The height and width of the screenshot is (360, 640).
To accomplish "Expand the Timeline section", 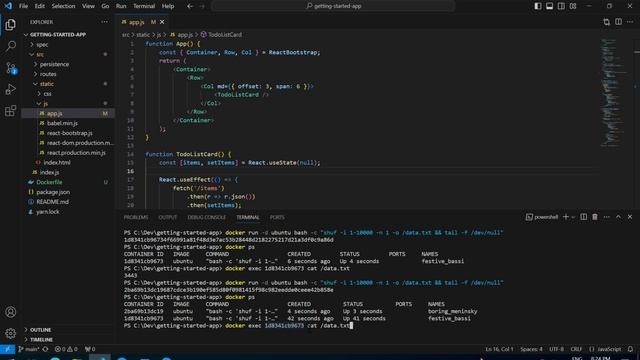I will point(41,340).
